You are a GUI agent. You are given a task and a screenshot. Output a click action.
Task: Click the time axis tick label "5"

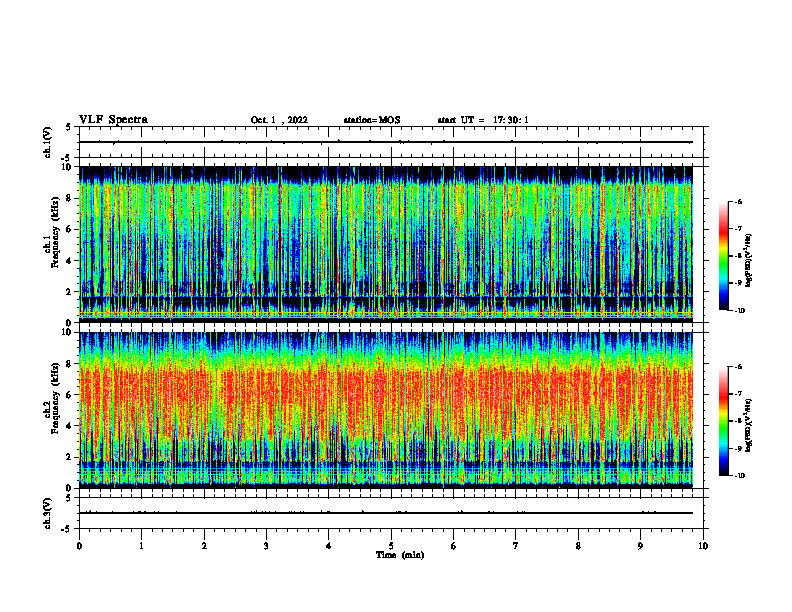pos(391,546)
